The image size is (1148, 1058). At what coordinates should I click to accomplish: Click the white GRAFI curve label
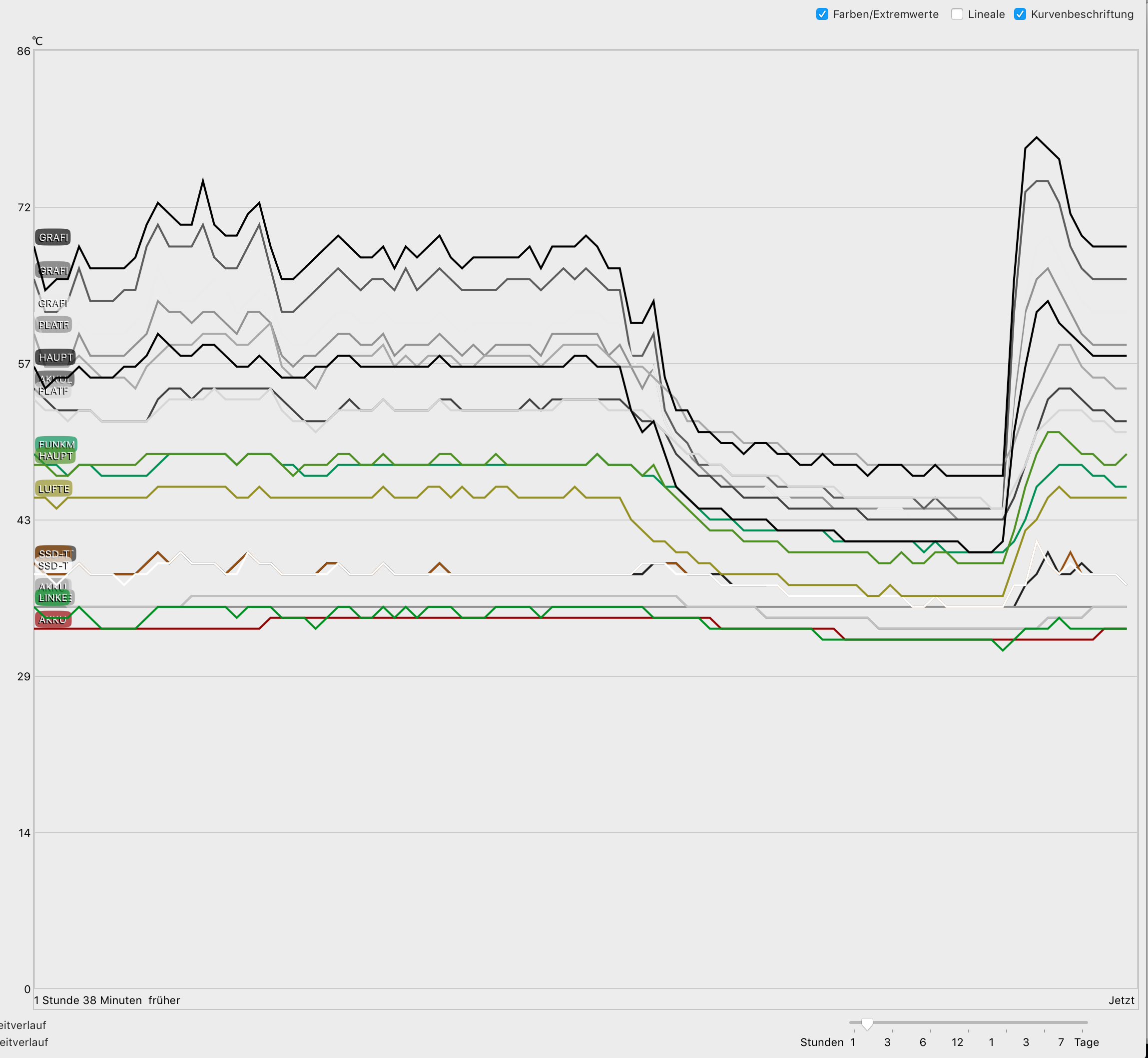(x=52, y=303)
